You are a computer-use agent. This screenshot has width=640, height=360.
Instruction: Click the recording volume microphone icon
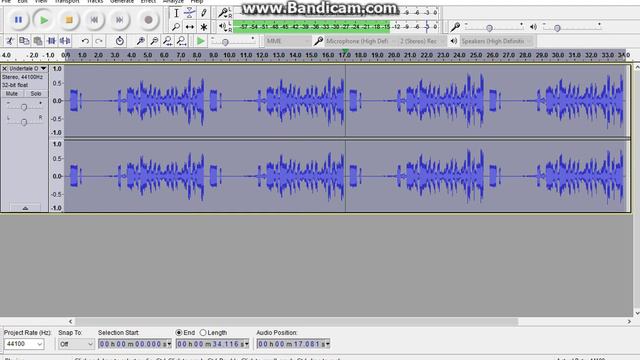(455, 27)
